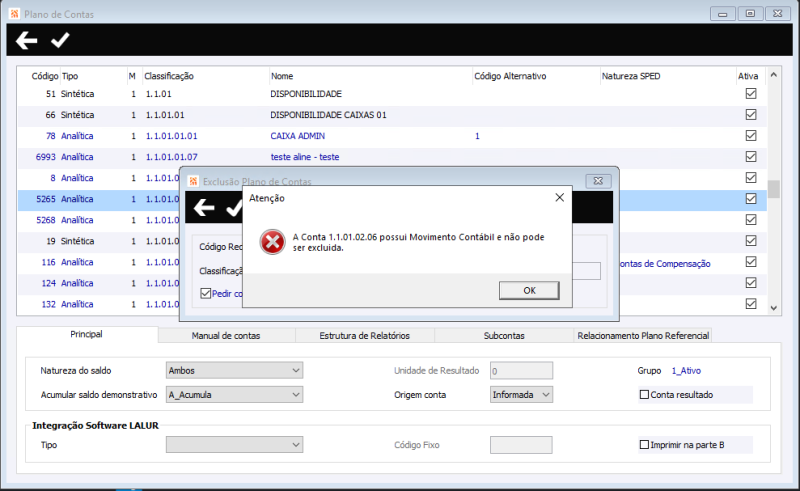Click the account grid's vertical scrollbar thumb
This screenshot has width=800, height=491.
(x=773, y=189)
